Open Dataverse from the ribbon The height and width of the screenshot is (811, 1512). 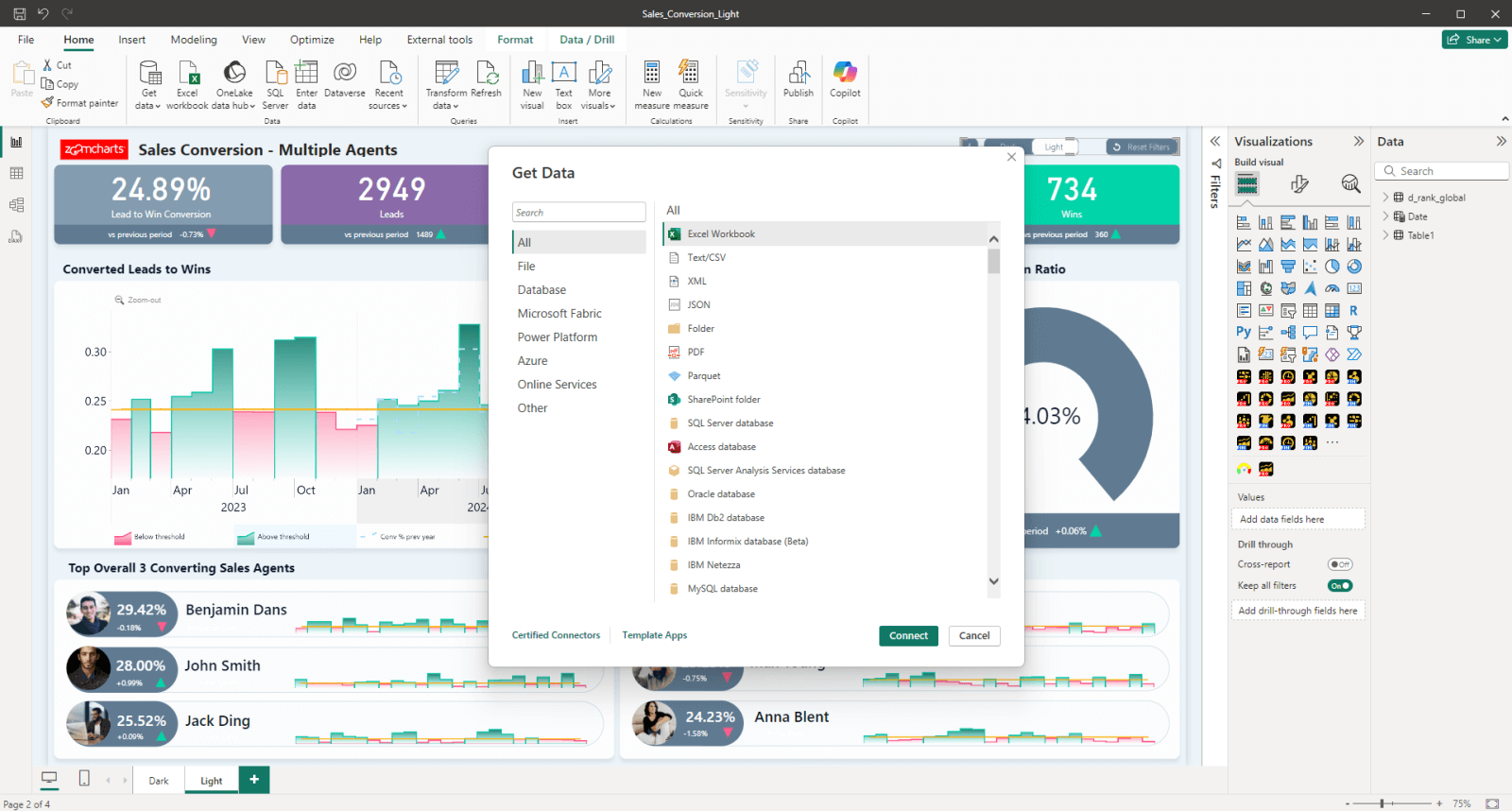click(x=345, y=79)
